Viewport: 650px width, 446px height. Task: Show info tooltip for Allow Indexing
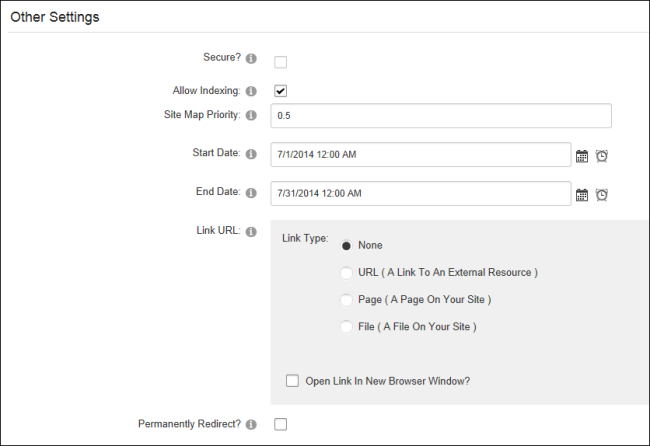click(x=251, y=91)
